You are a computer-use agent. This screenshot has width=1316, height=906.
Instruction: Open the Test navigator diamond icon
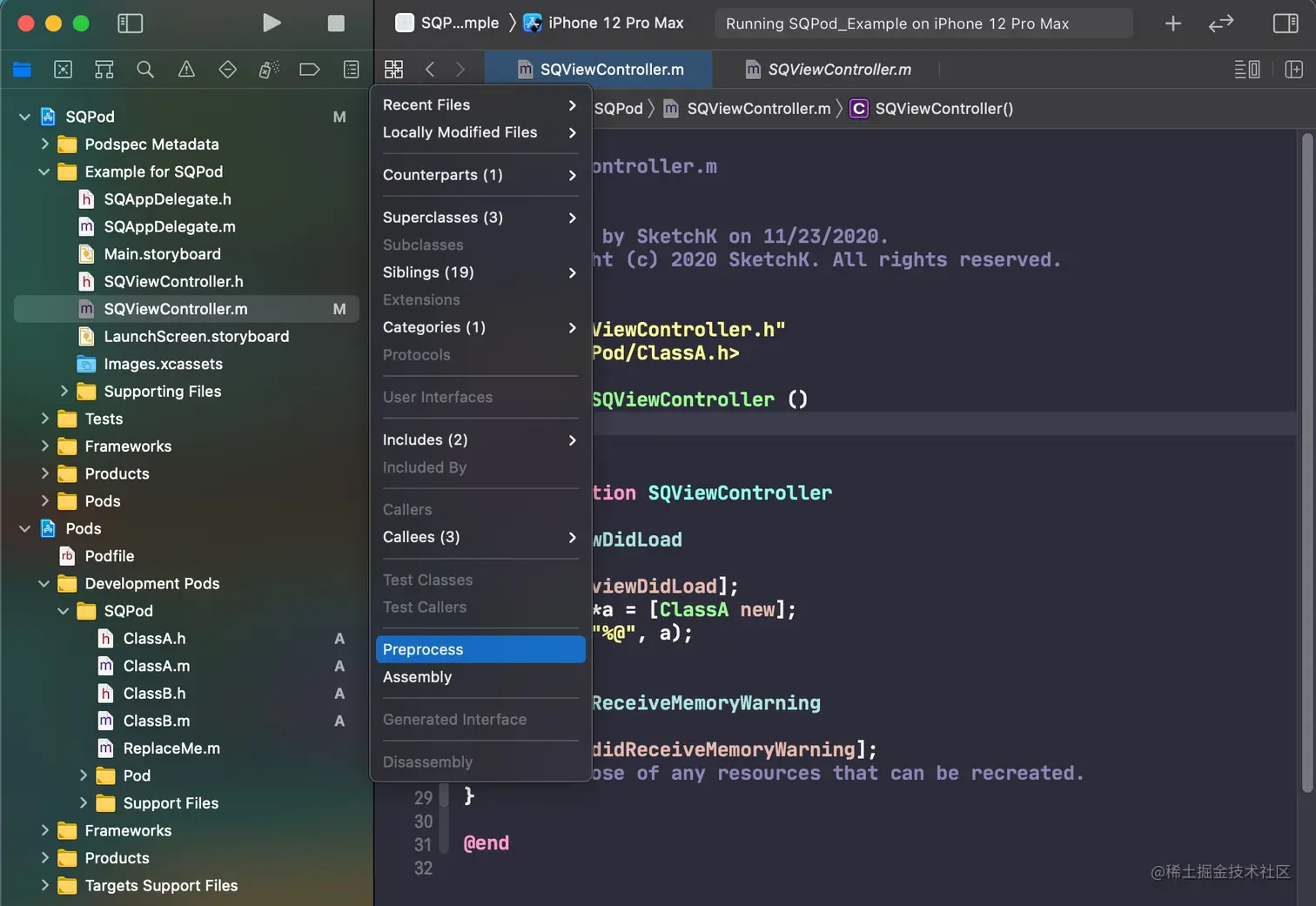(x=228, y=70)
